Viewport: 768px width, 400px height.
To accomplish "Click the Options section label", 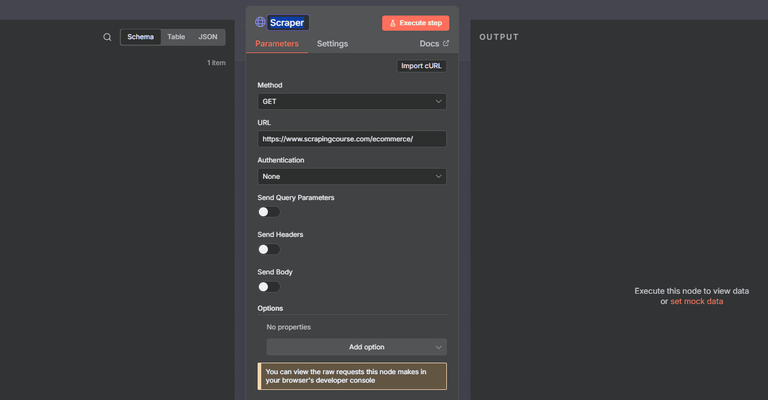I will coord(270,308).
